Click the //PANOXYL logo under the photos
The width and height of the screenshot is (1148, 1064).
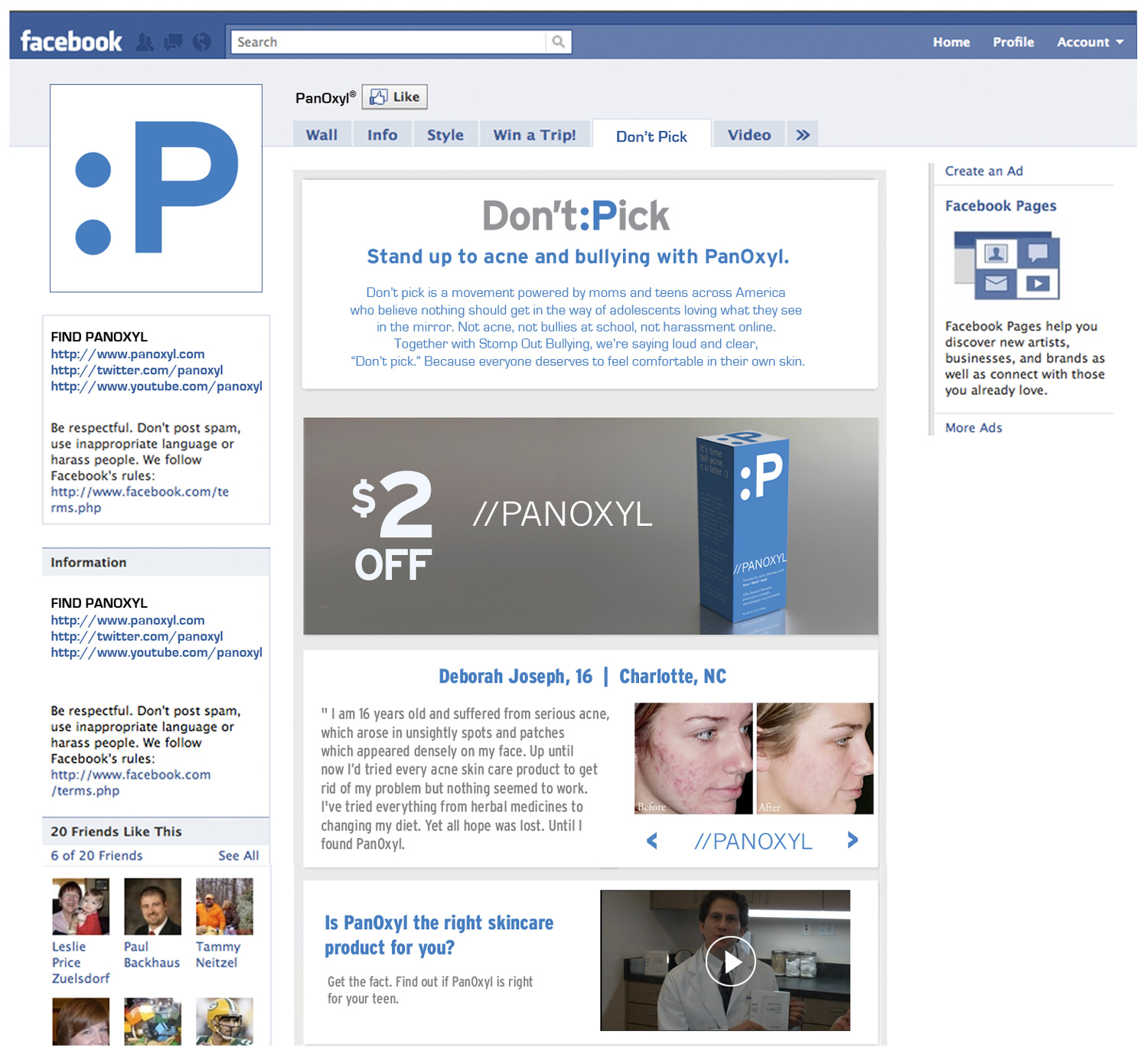pos(753,842)
